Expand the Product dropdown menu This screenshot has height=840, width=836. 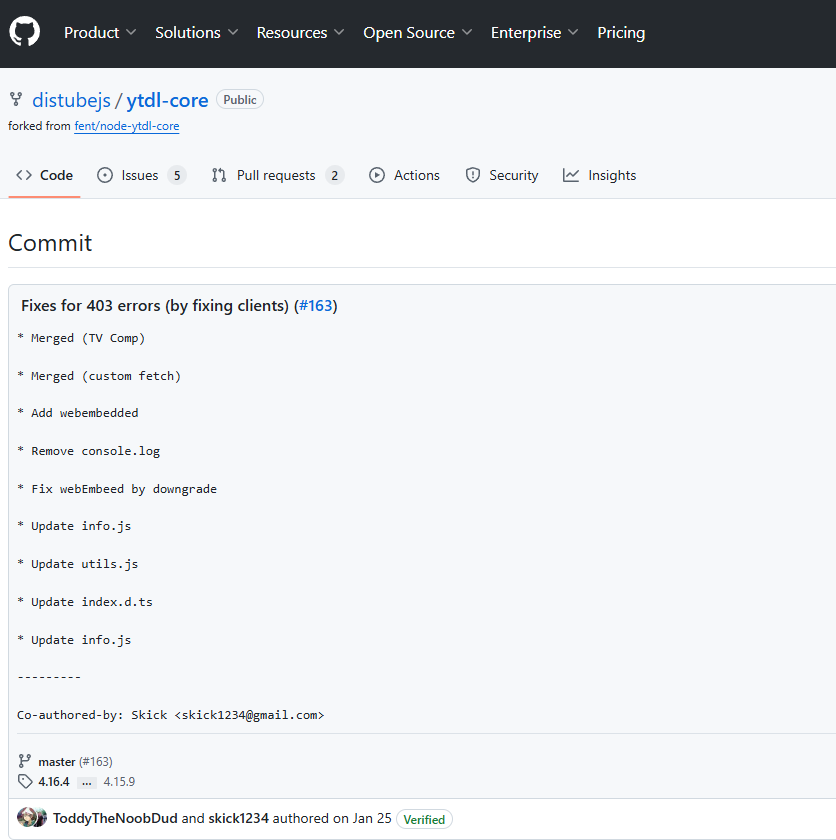[x=100, y=33]
